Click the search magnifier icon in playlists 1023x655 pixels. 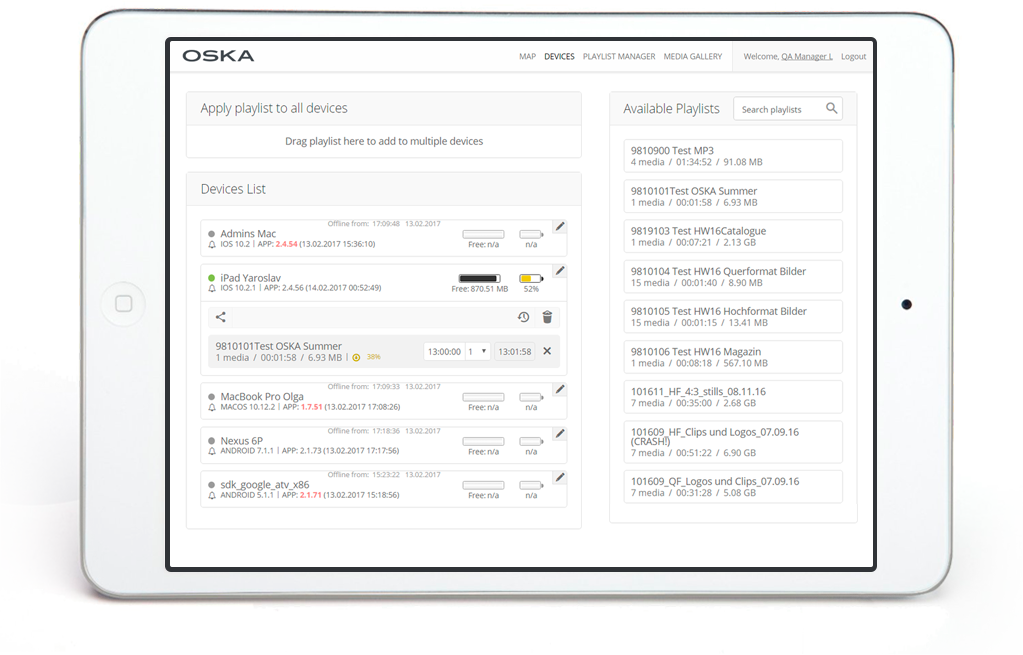(x=831, y=109)
